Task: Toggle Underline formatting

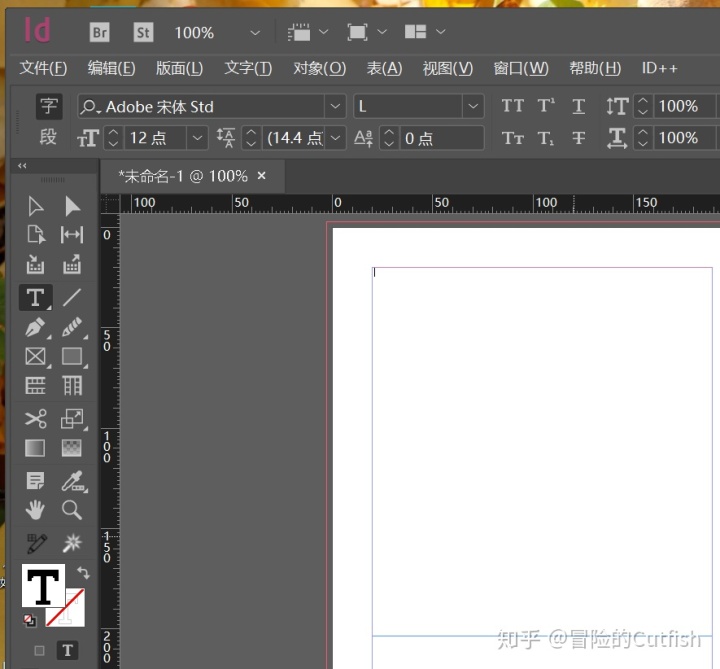Action: pos(579,107)
